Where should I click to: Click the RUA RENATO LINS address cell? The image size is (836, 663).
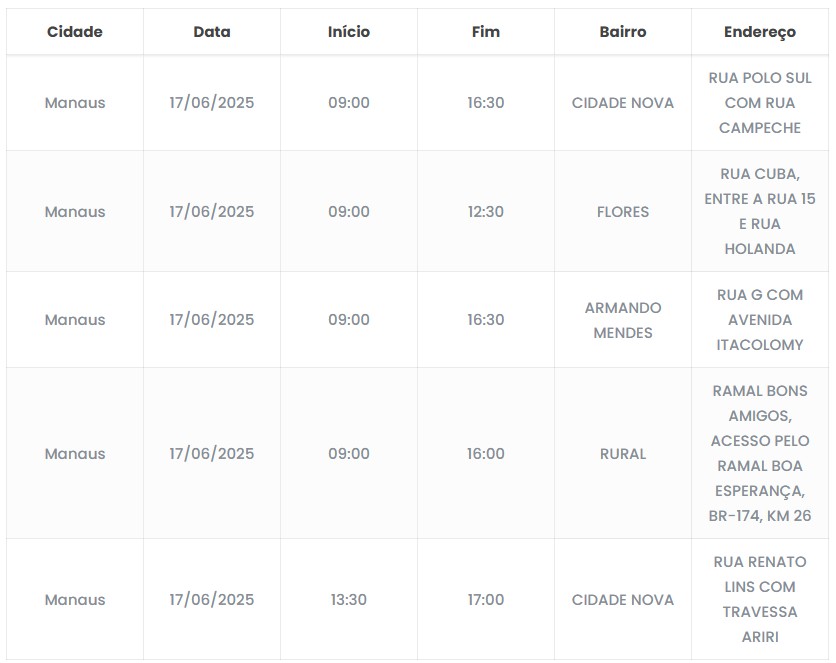coord(760,600)
